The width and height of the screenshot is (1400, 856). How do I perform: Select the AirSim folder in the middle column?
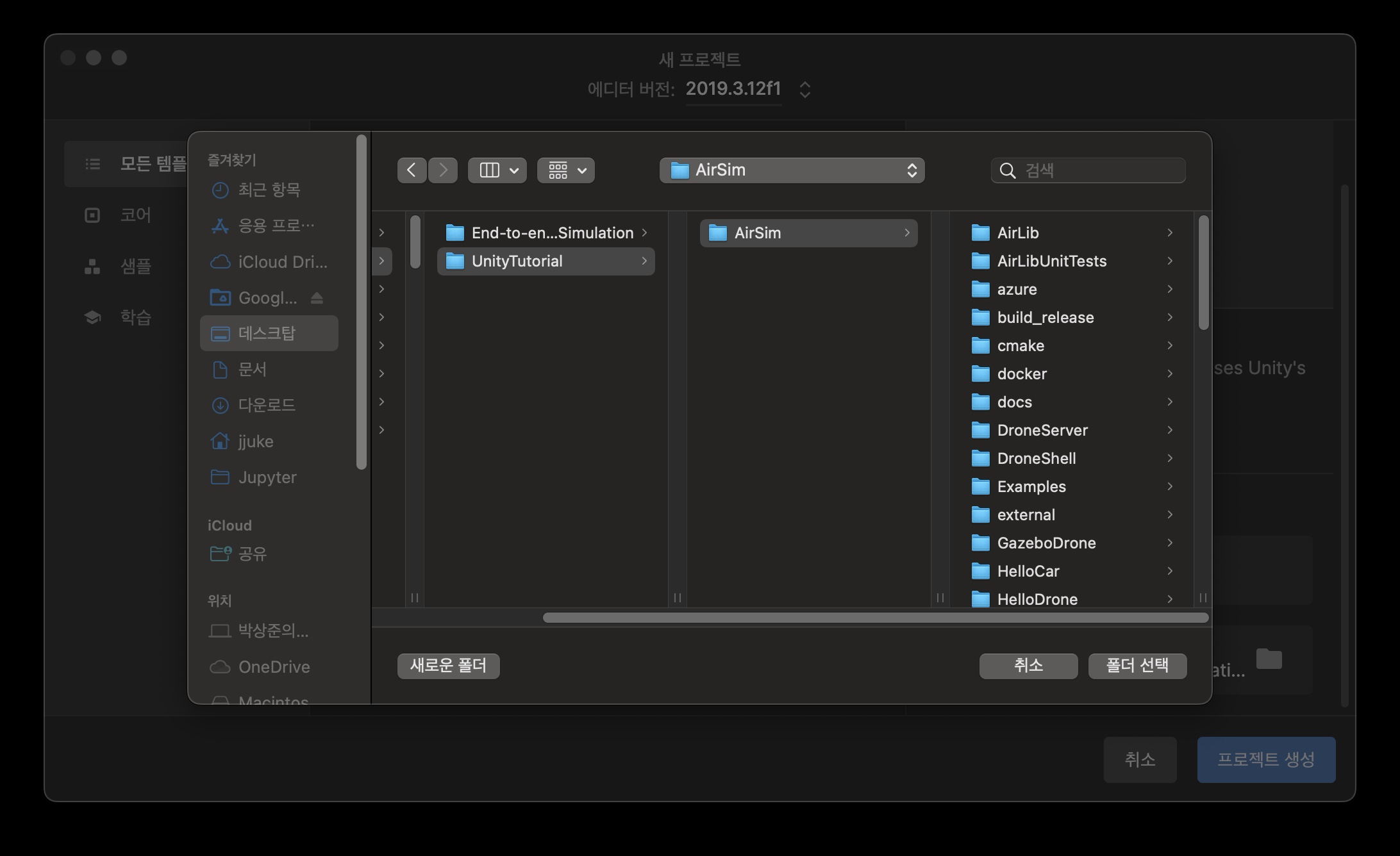809,233
